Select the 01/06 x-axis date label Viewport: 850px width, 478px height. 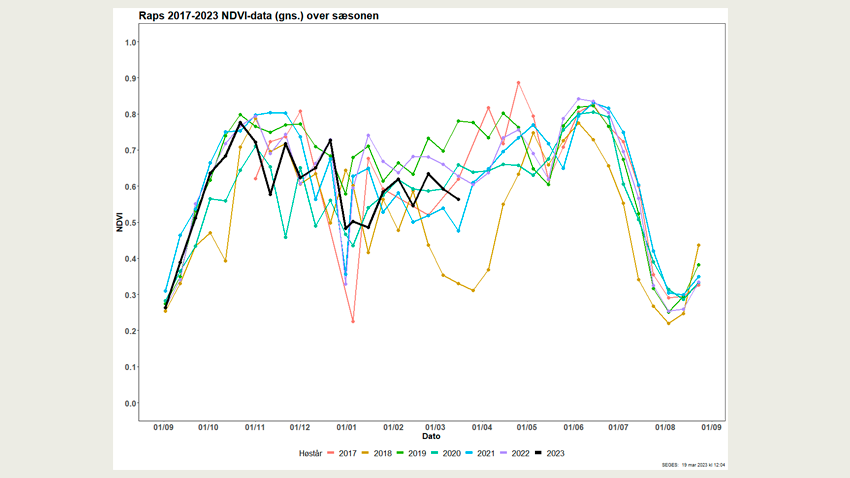coord(574,427)
